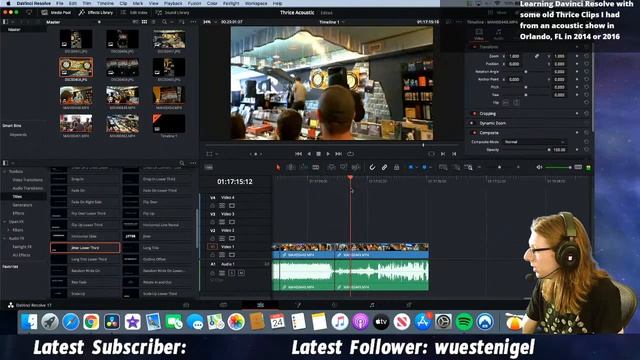Expand the Composite section
This screenshot has width=640, height=360.
489,133
